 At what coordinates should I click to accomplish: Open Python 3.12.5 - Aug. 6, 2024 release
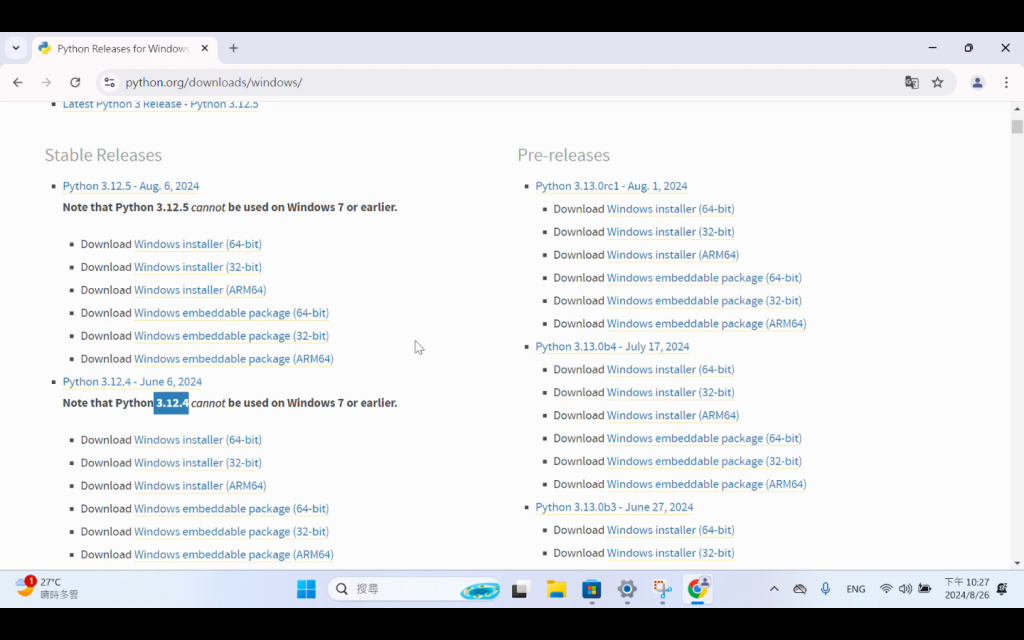click(x=131, y=186)
